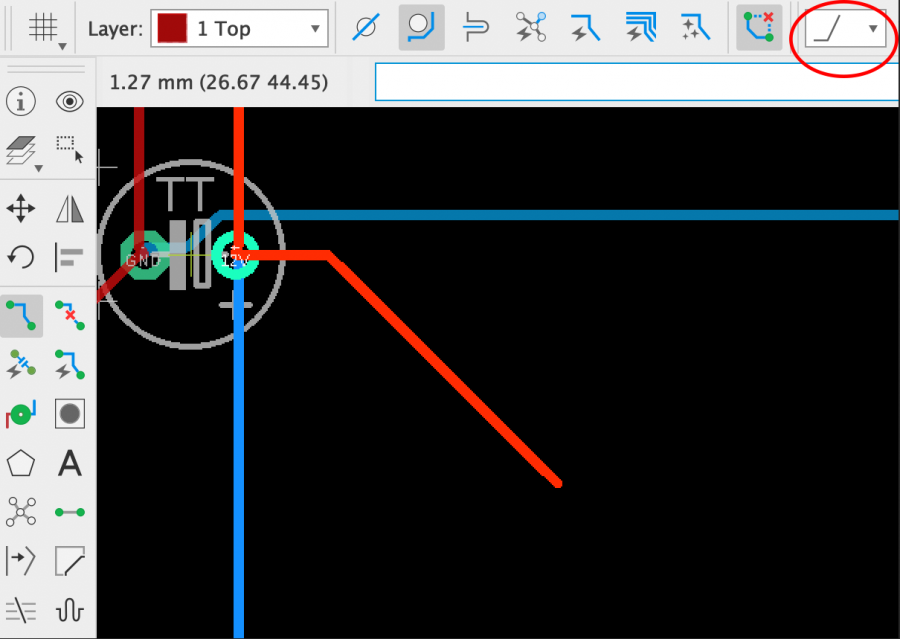Choose the Ripup tool with red X
This screenshot has width=900, height=639.
pyautogui.click(x=70, y=314)
